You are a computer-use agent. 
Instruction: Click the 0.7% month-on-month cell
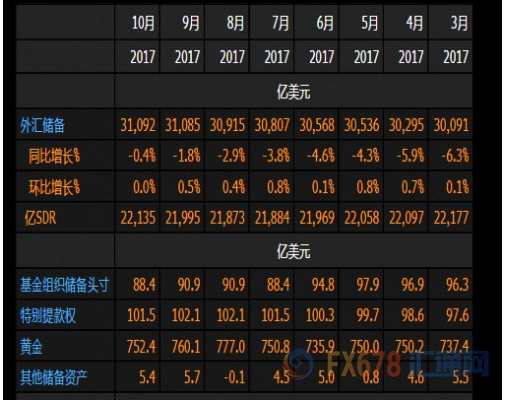[x=413, y=187]
